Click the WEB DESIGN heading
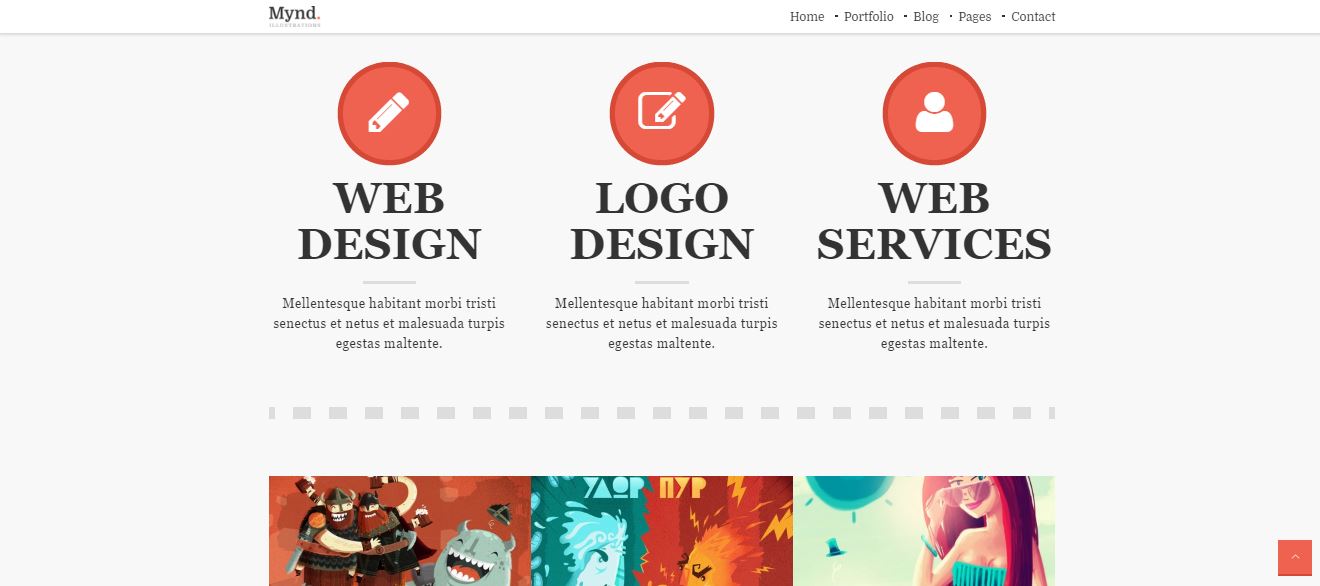The width and height of the screenshot is (1320, 586). coord(389,221)
